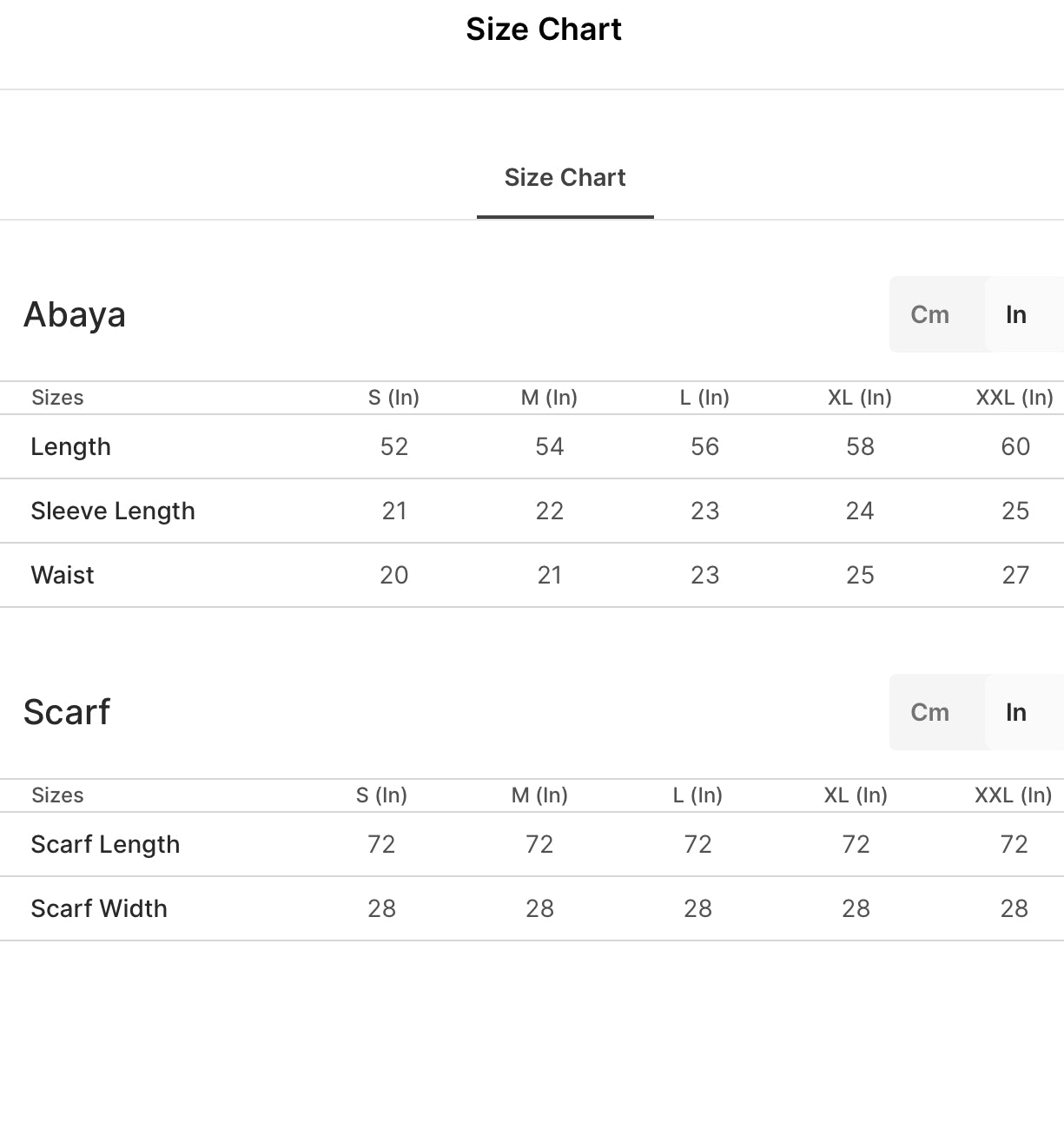Screen dimensions: 1064x1148
Task: Select the Scarf Width row label
Action: (x=99, y=908)
